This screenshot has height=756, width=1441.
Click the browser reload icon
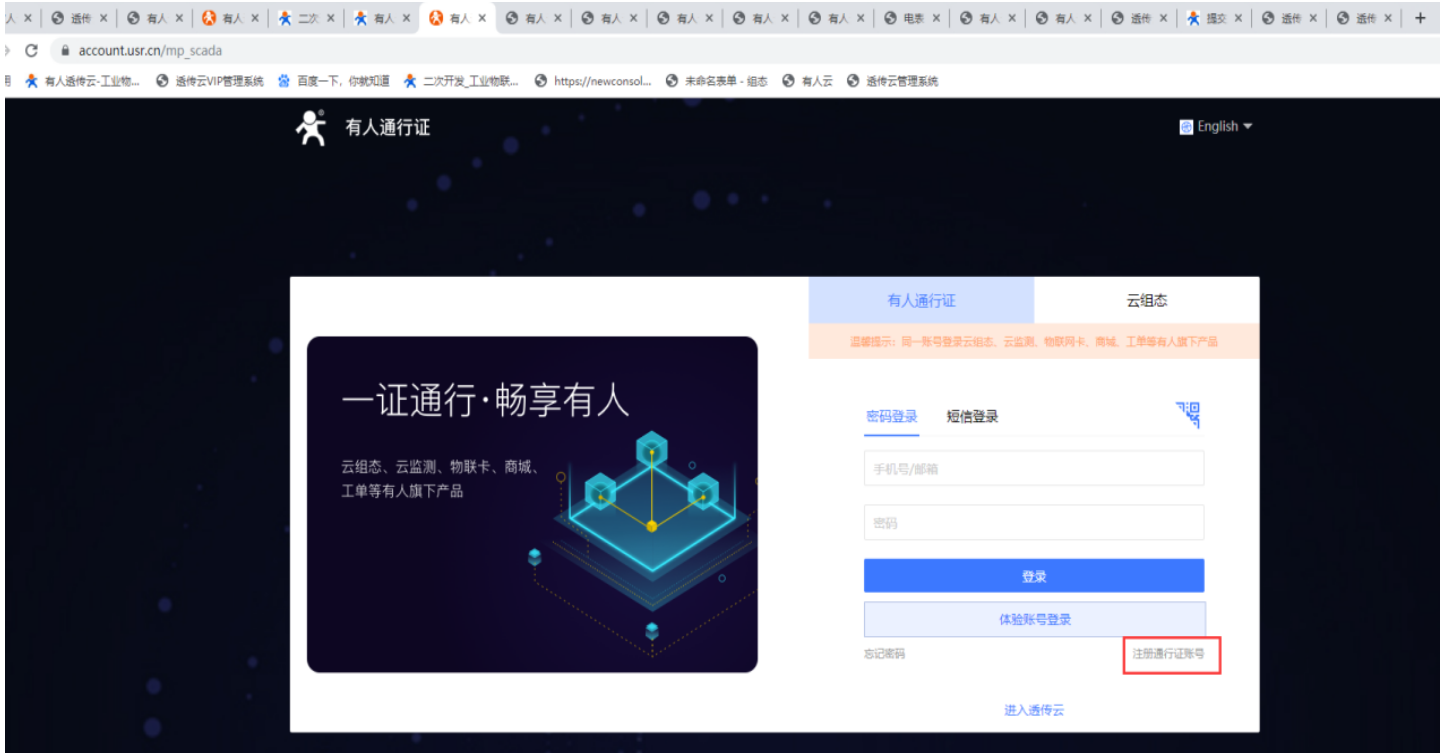click(x=31, y=50)
